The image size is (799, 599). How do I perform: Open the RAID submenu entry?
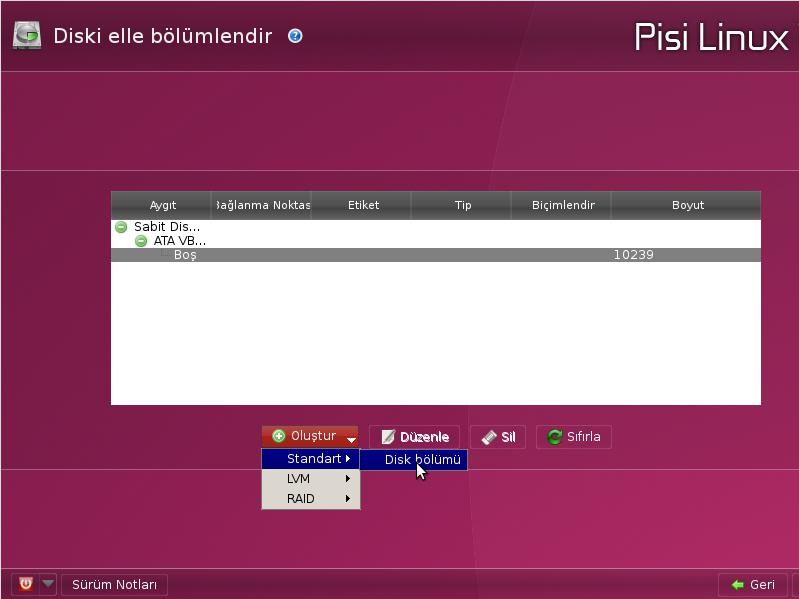coord(311,499)
